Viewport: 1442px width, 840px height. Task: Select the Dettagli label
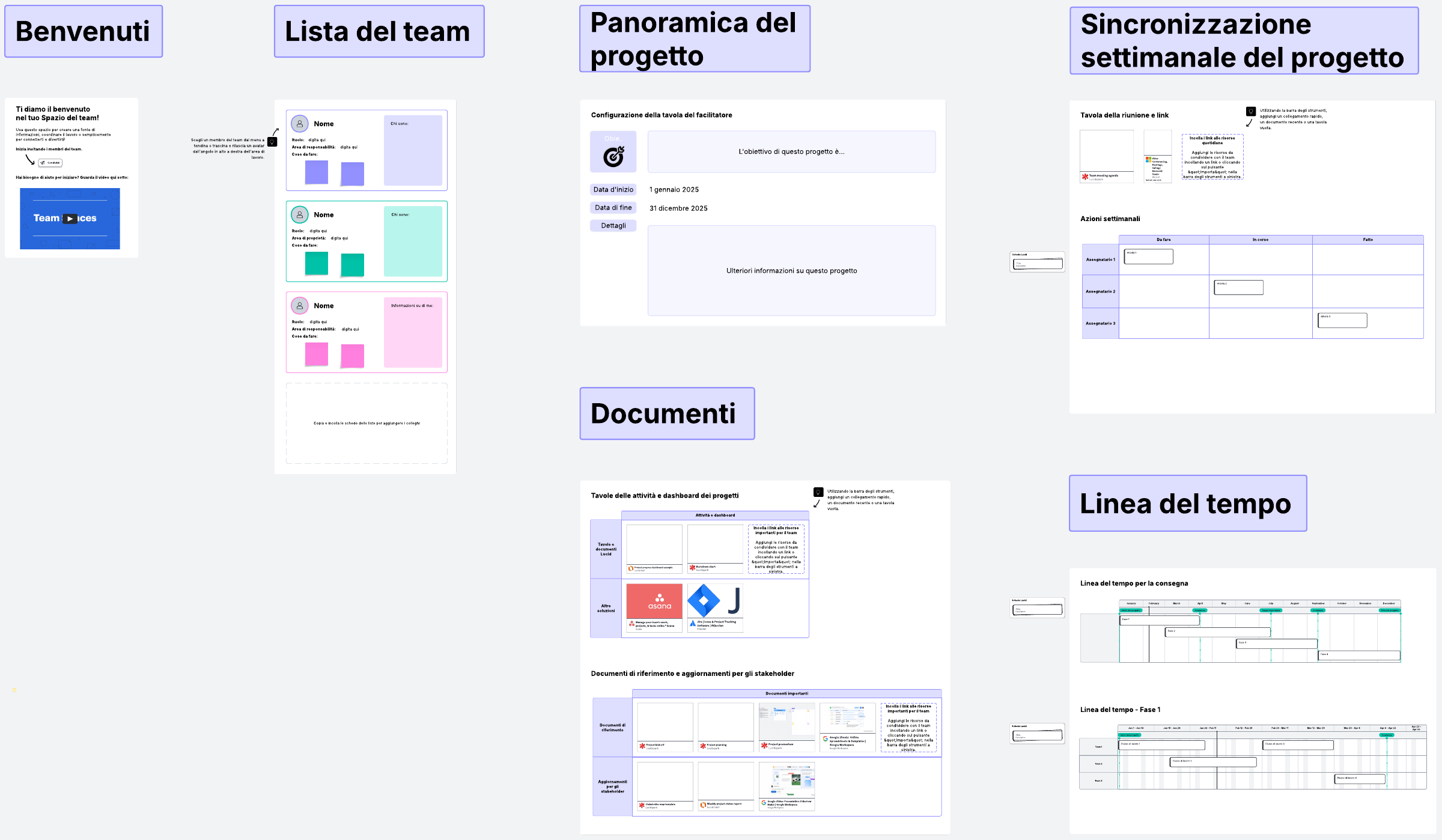(613, 225)
